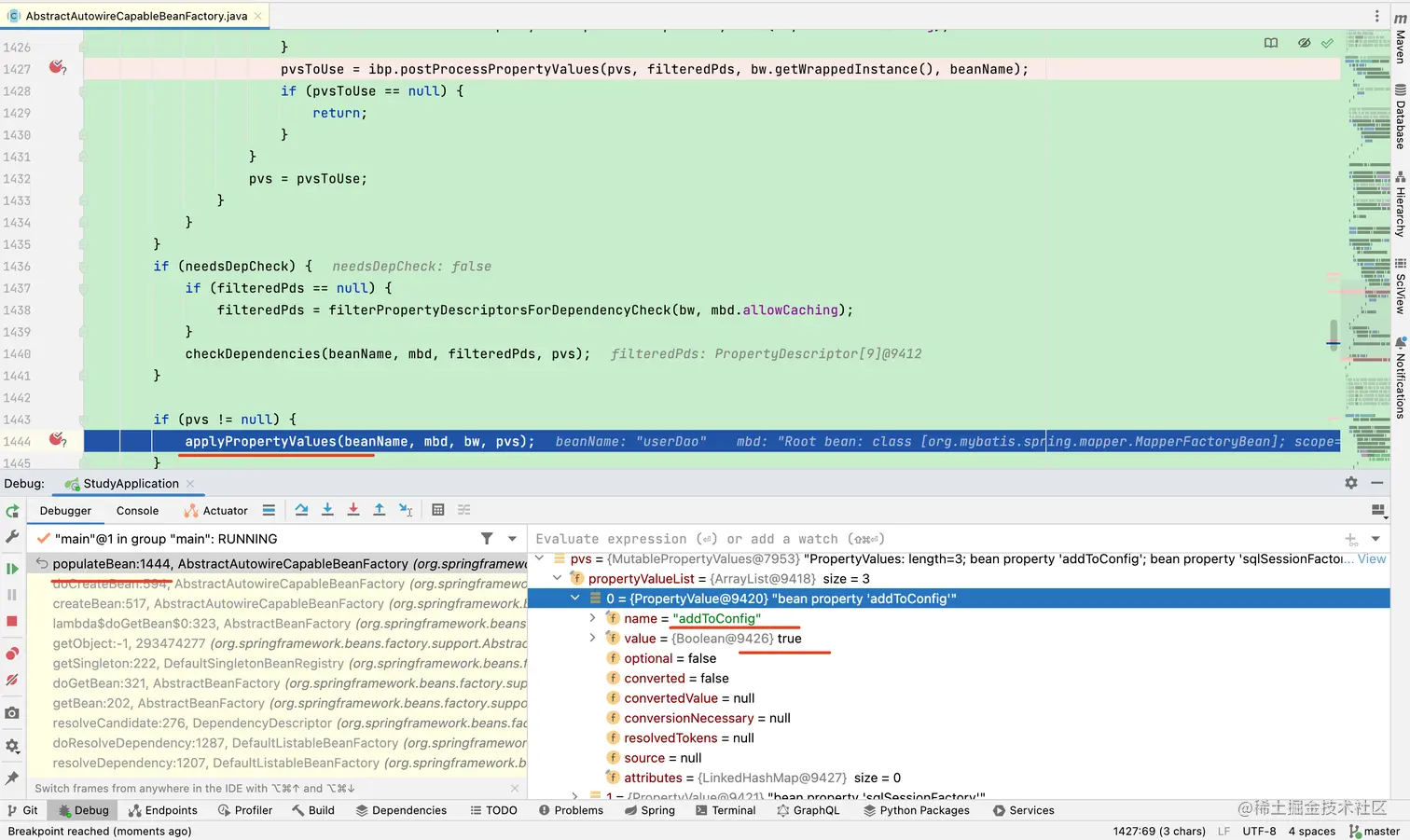The width and height of the screenshot is (1410, 840).
Task: Open the thread selector dropdown arrow
Action: 512,539
